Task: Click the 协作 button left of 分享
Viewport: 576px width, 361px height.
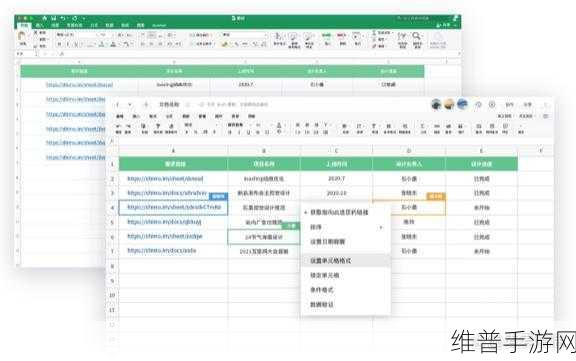Action: coord(510,105)
